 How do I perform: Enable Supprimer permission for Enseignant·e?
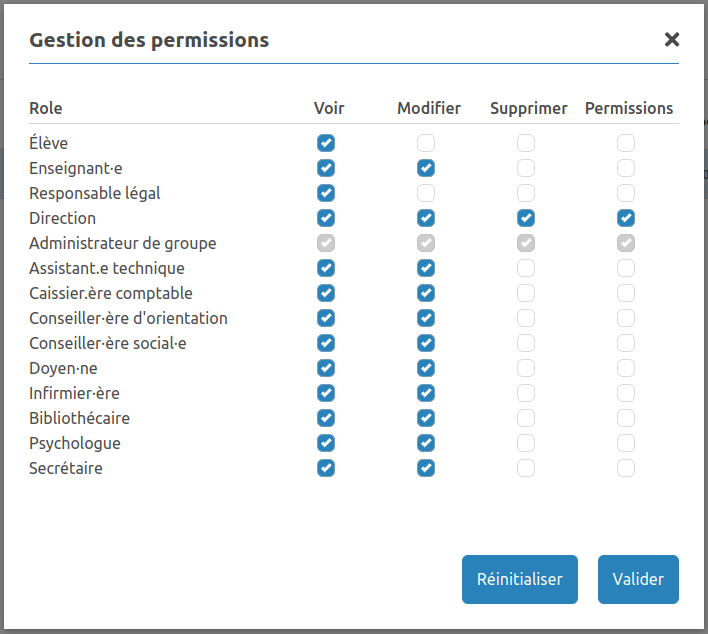click(526, 168)
